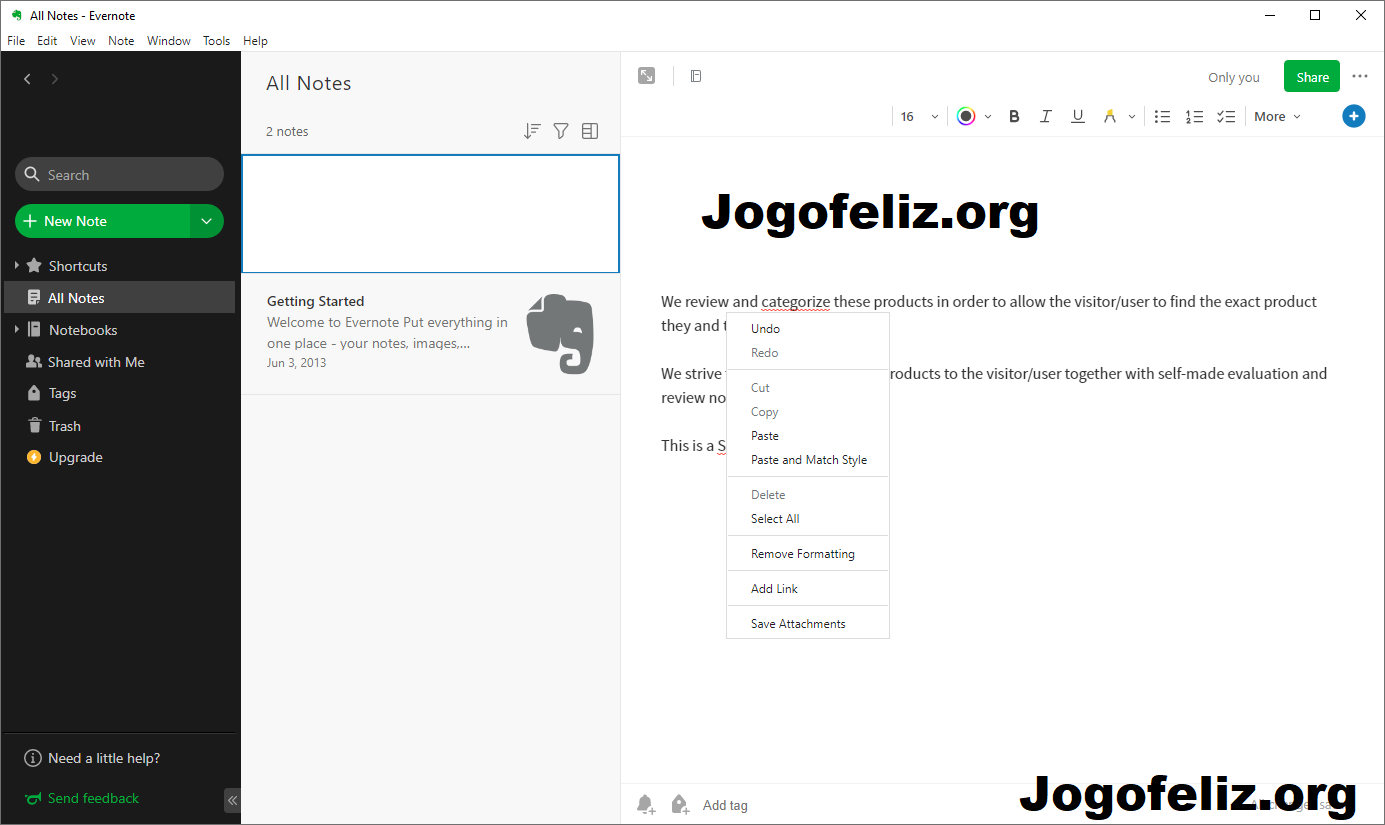The image size is (1385, 825).
Task: Insert a bulleted list
Action: [1162, 116]
